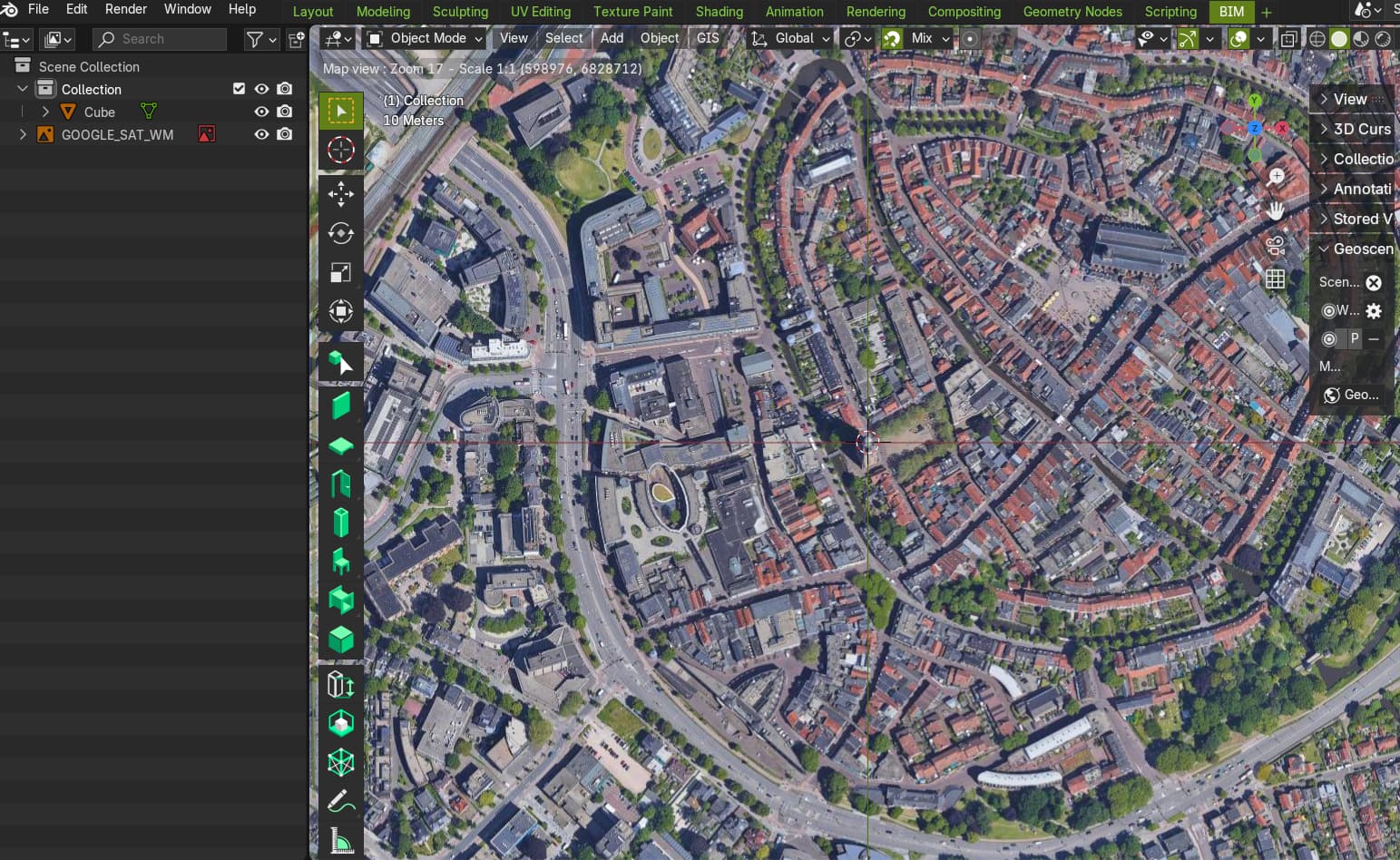
Task: Disable GOOGLE_SAT_WM in renders via camera icon
Action: pyautogui.click(x=285, y=134)
